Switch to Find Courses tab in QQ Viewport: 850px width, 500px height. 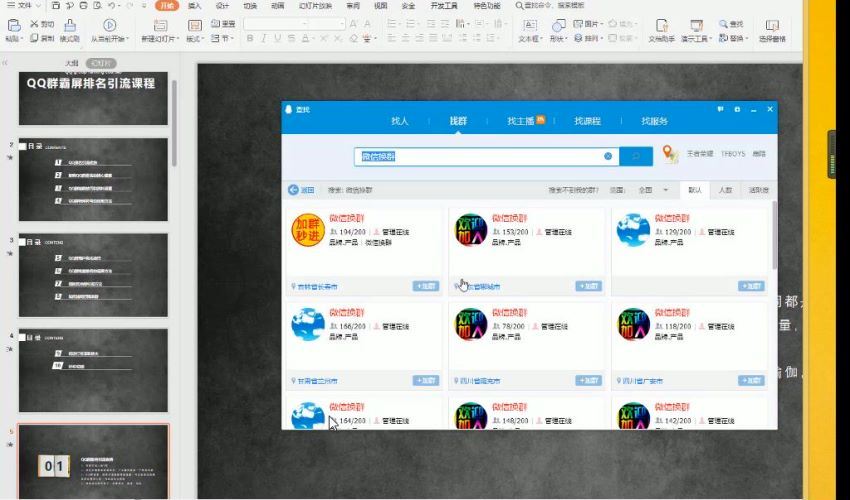tap(587, 121)
